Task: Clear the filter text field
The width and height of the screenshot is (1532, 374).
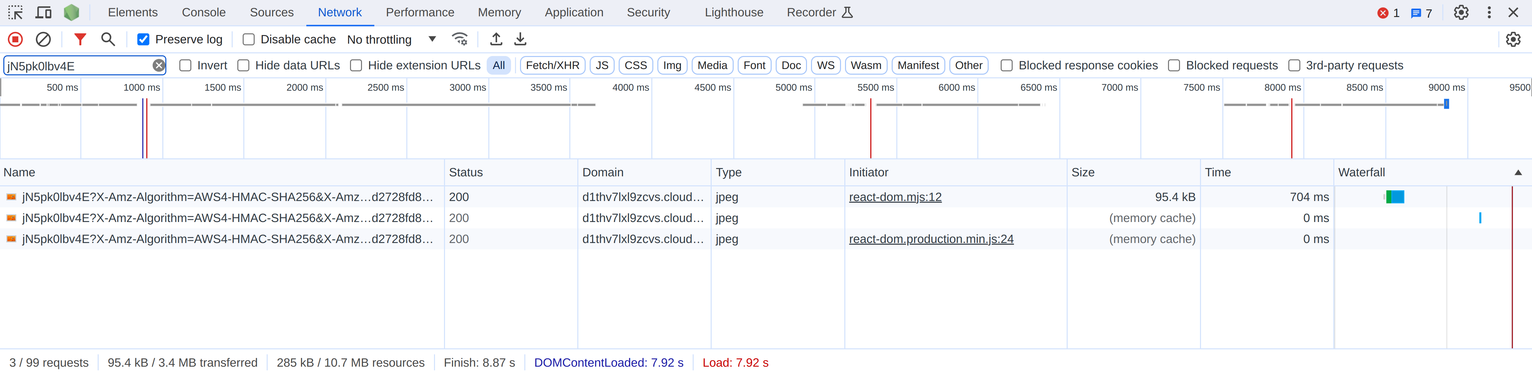Action: pyautogui.click(x=158, y=65)
